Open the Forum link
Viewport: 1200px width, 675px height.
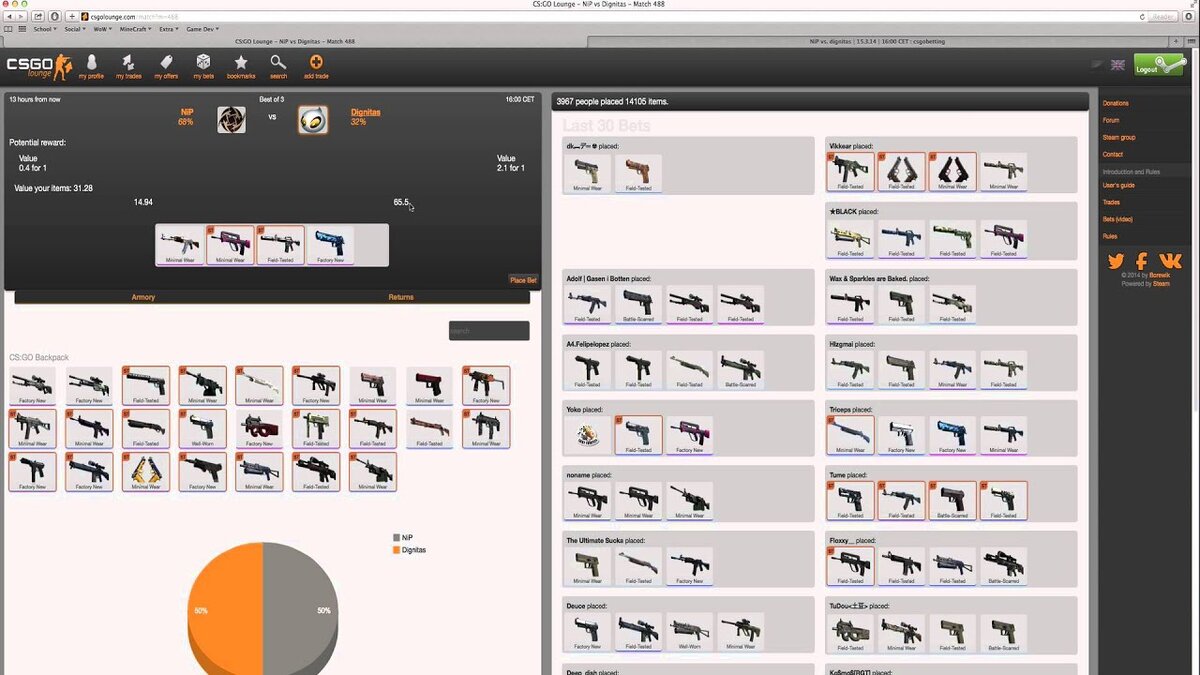tap(1111, 120)
